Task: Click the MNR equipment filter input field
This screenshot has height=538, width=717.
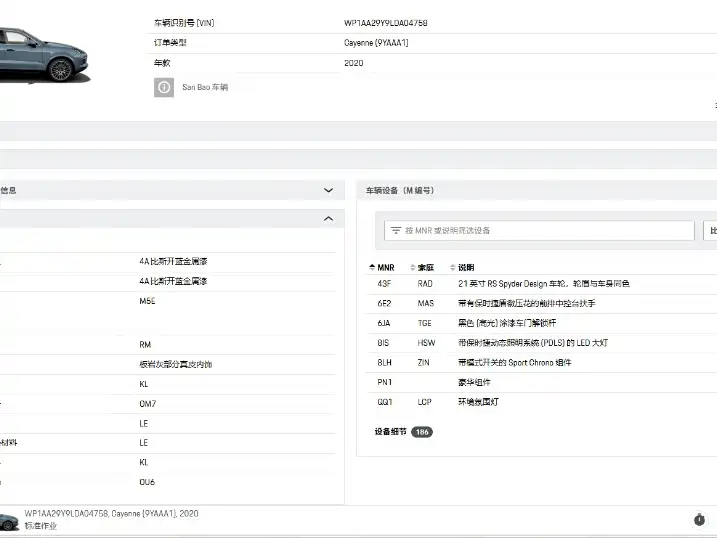Action: coord(540,230)
